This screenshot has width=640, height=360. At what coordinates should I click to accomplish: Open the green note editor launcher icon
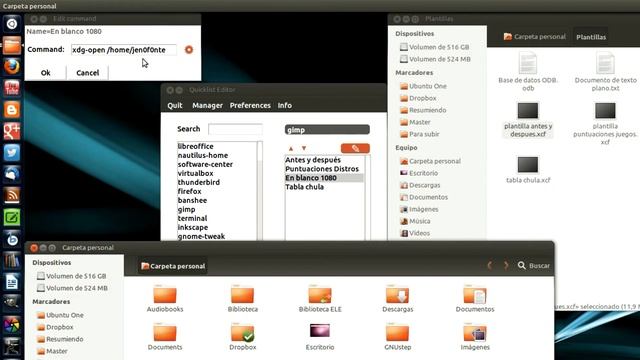click(x=12, y=218)
